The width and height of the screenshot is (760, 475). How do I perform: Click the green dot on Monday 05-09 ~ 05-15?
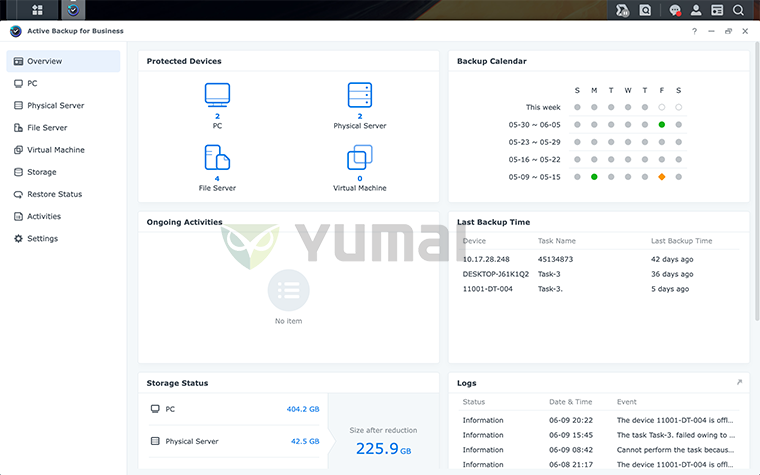[x=594, y=177]
